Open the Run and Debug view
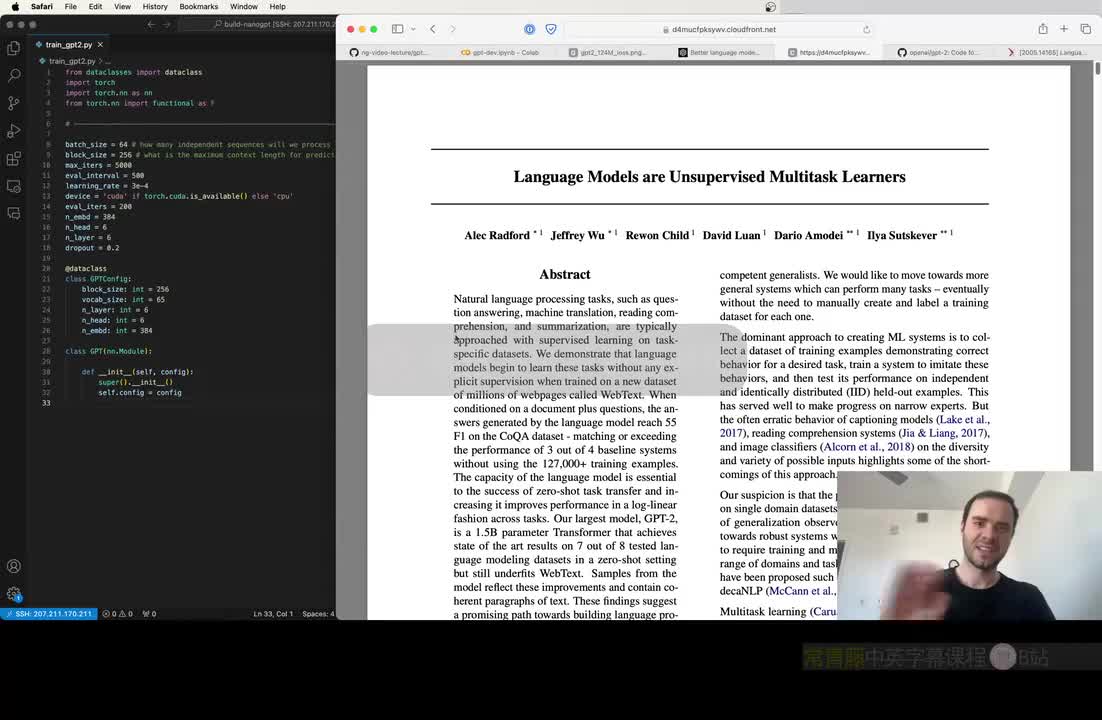Image resolution: width=1102 pixels, height=720 pixels. 13,131
